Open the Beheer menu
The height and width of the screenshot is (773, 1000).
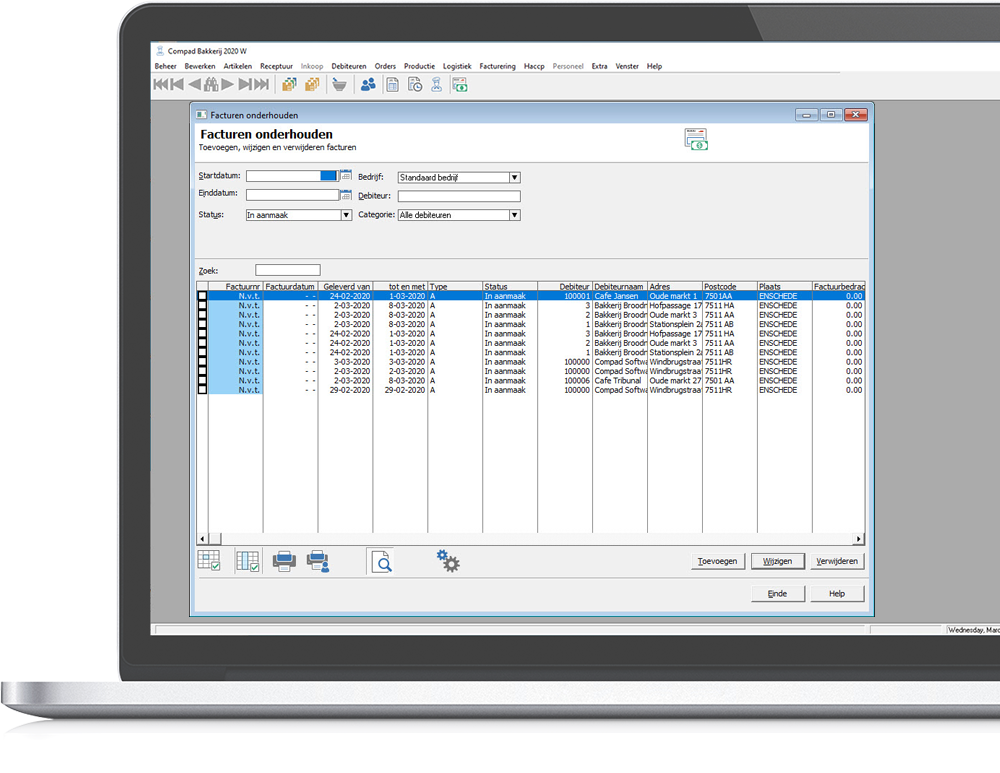165,66
